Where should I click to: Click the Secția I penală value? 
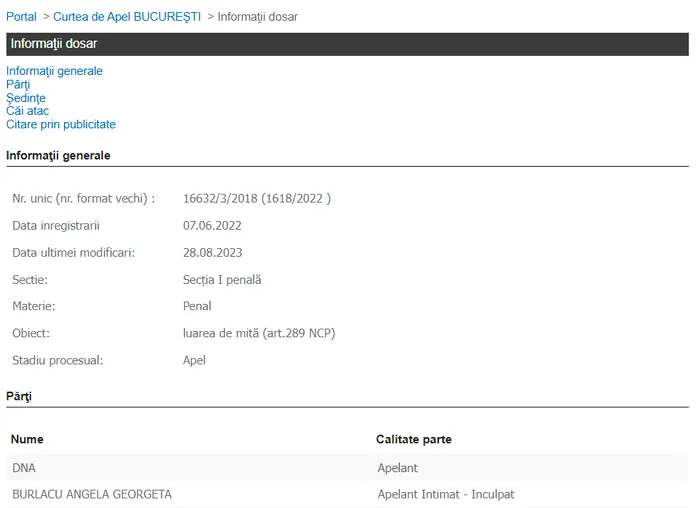pos(222,280)
